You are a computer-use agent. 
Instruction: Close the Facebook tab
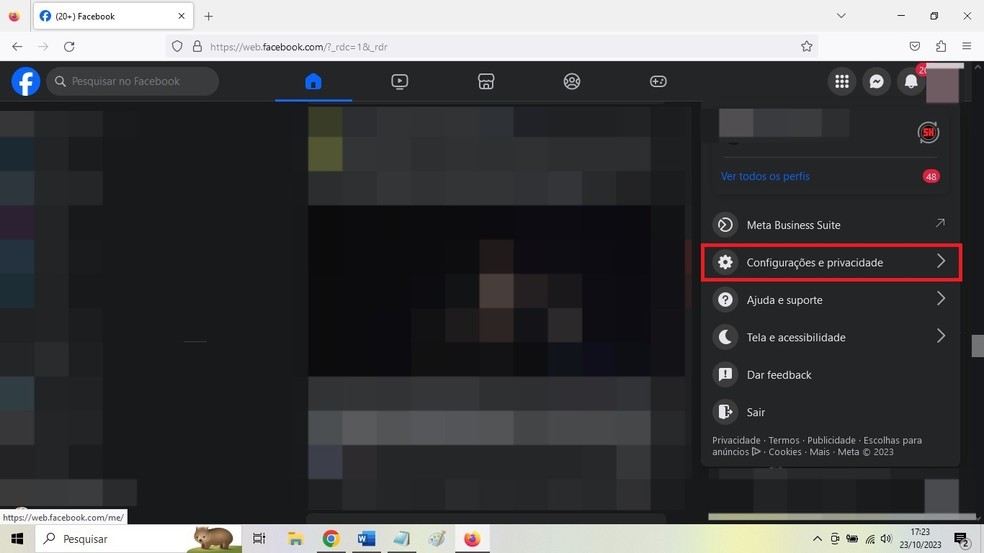click(x=181, y=16)
